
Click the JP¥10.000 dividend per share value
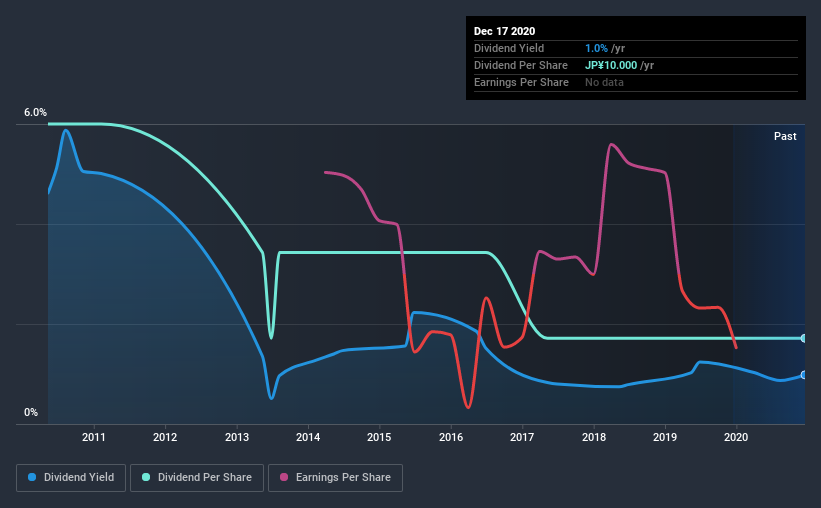611,65
